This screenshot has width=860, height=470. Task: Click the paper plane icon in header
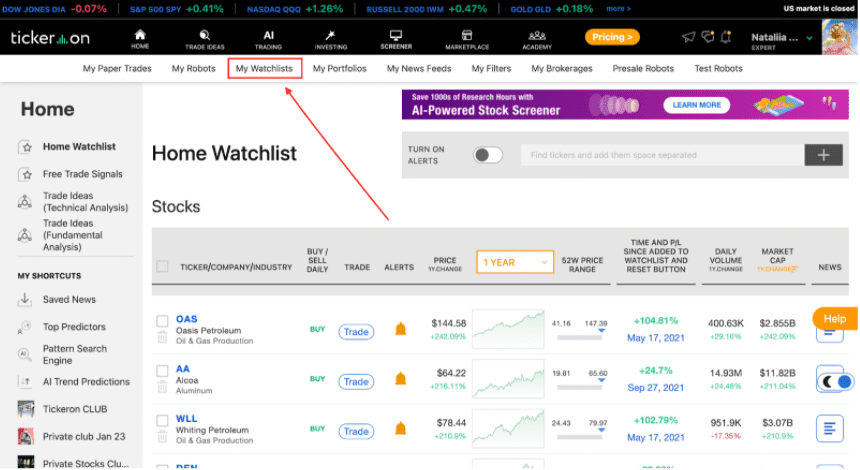688,37
